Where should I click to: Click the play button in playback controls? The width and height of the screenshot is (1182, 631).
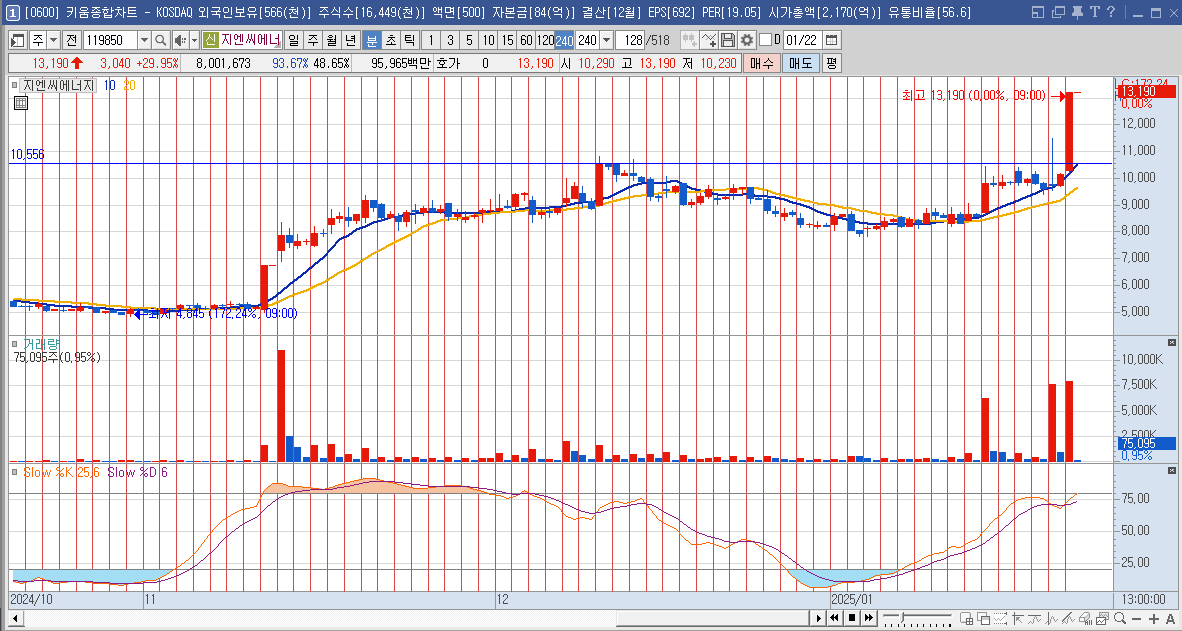point(819,619)
